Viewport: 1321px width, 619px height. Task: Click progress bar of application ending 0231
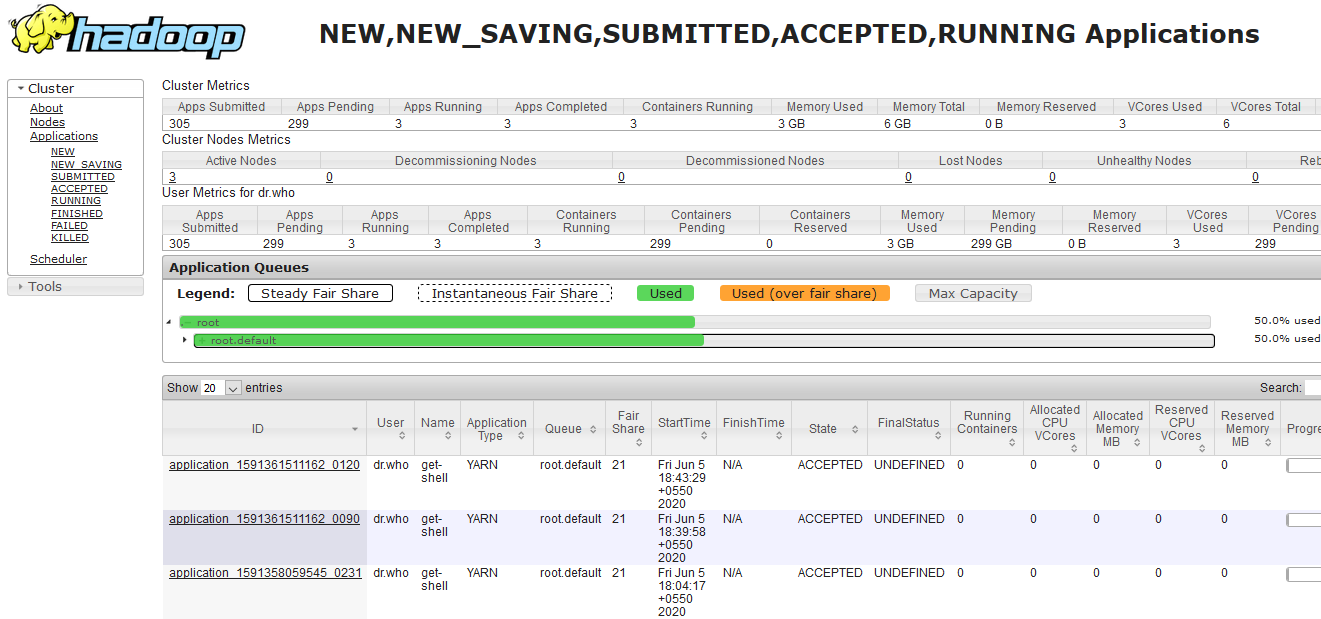click(x=1304, y=574)
